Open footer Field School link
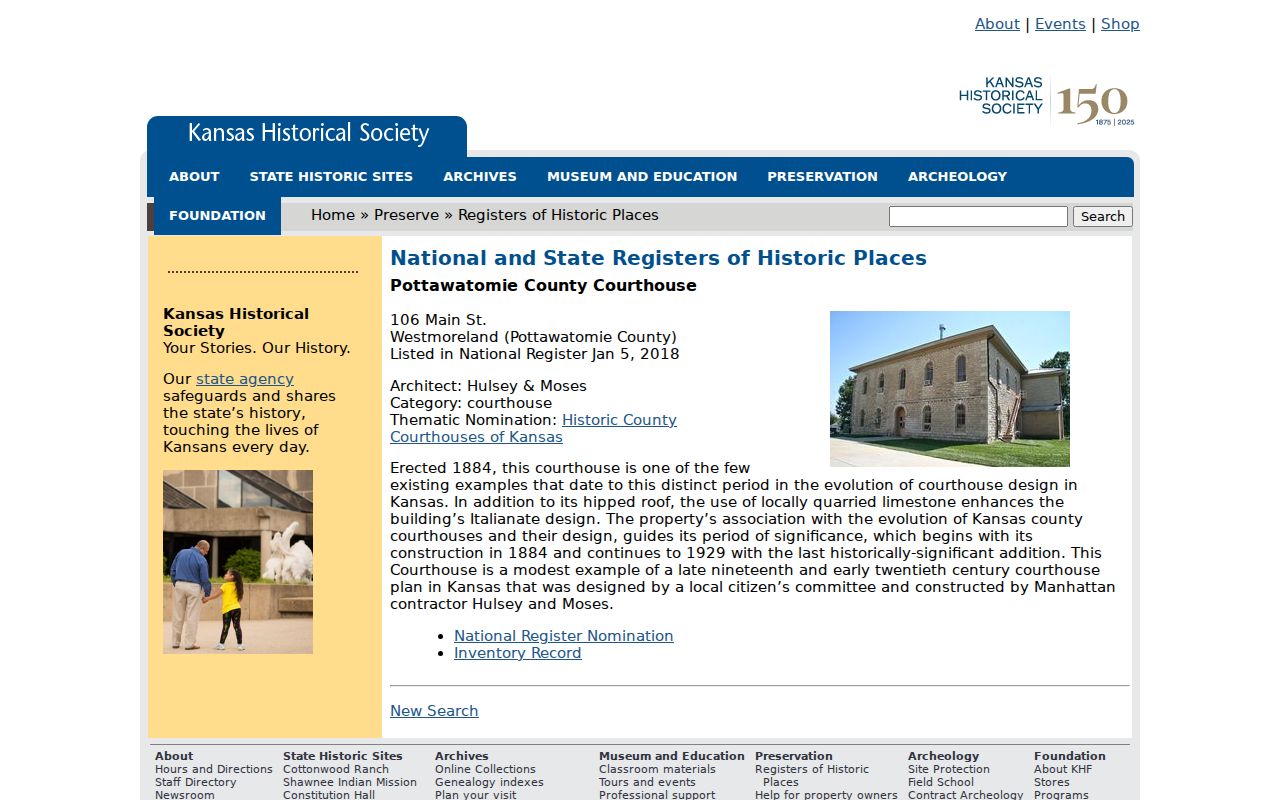1280x800 pixels. pos(941,782)
